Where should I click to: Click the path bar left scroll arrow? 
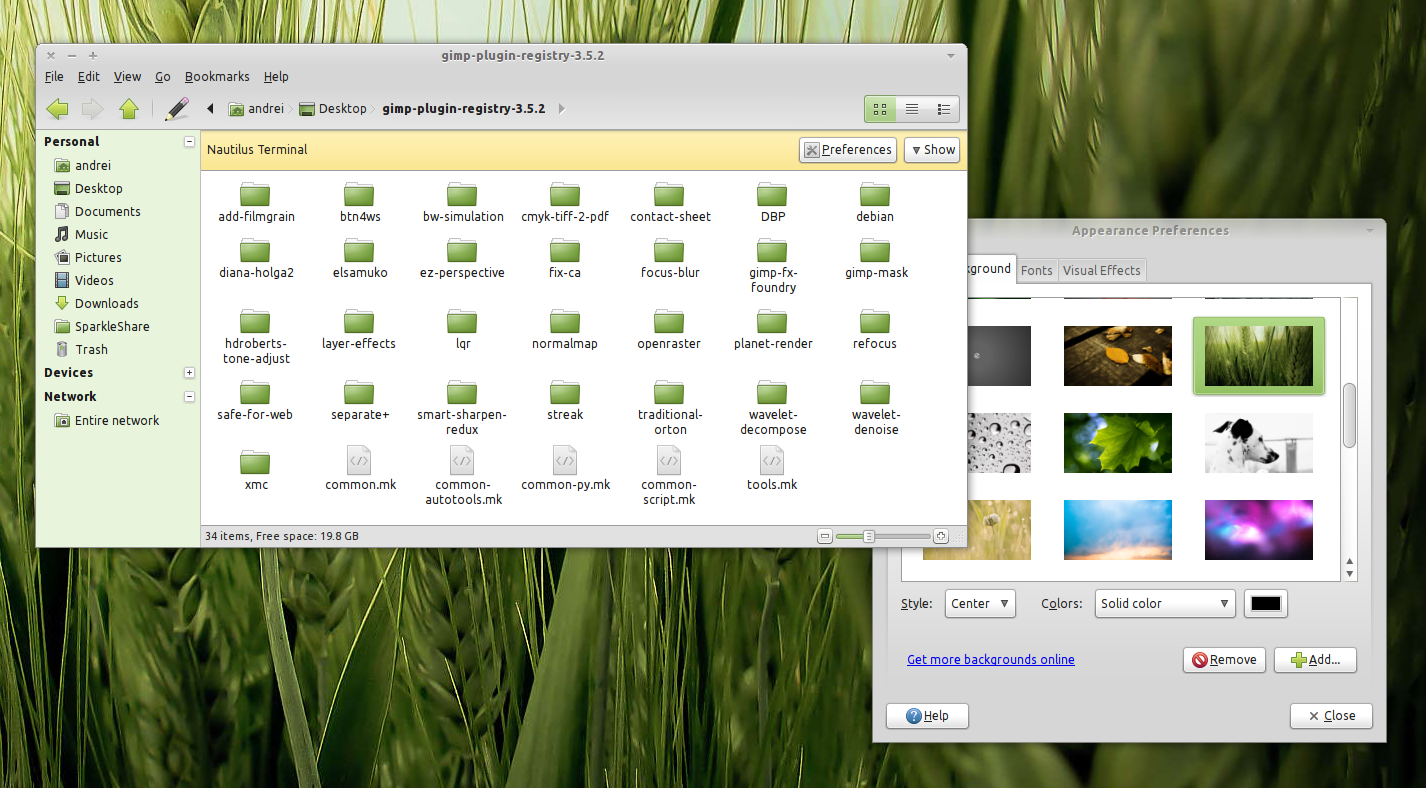pos(210,109)
